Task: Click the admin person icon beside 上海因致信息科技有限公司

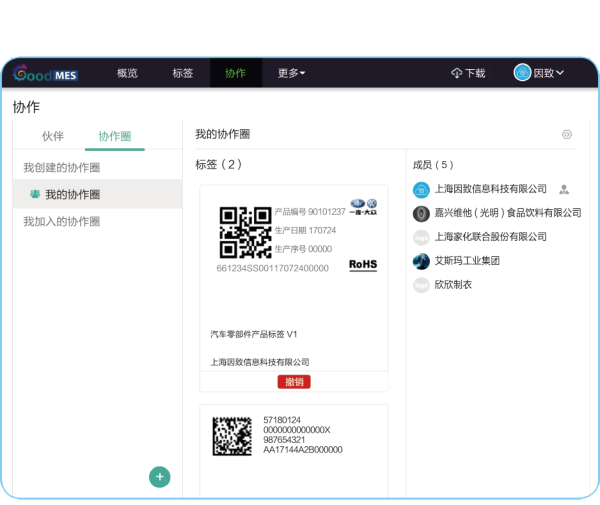Action: (x=564, y=189)
